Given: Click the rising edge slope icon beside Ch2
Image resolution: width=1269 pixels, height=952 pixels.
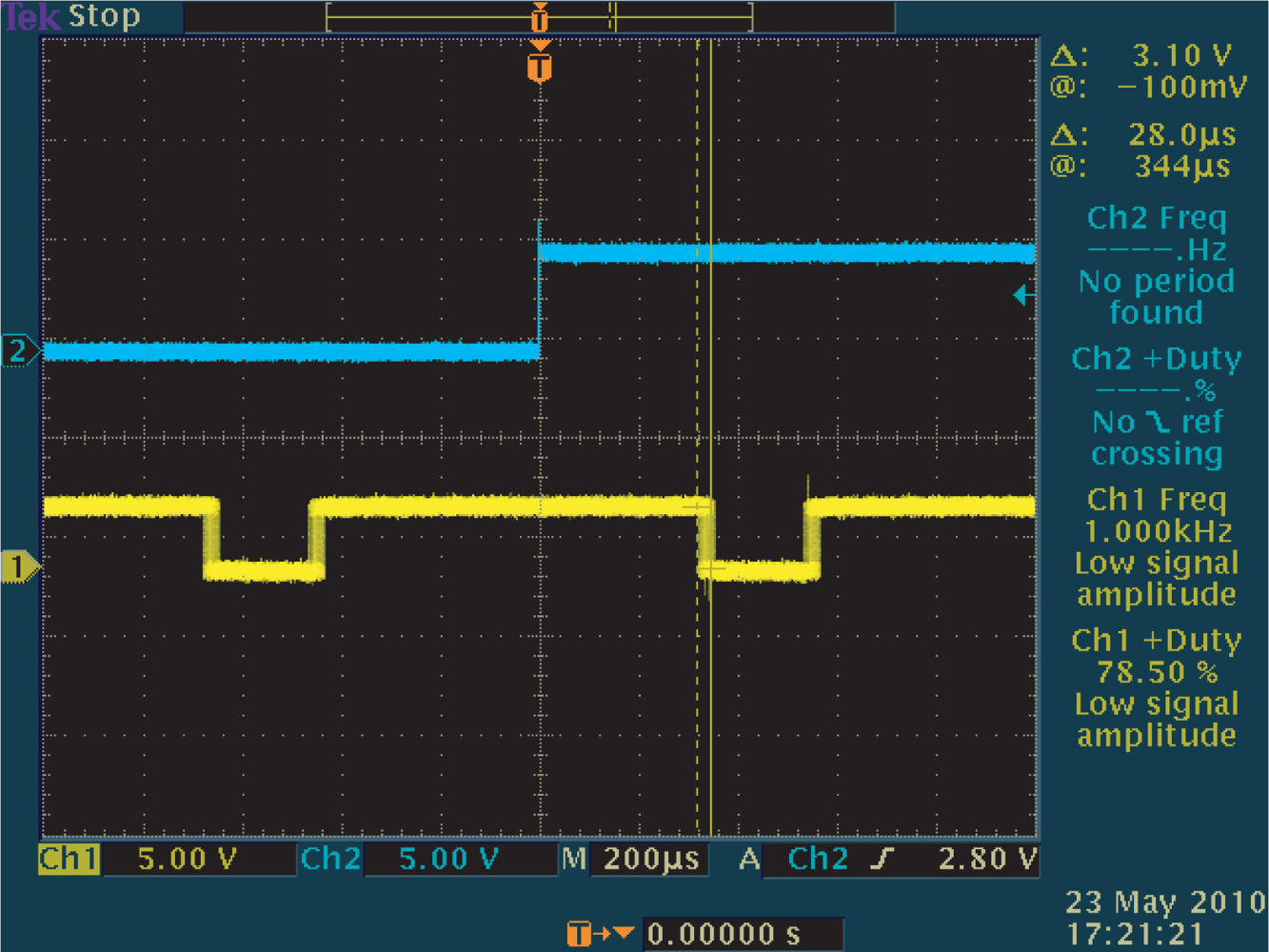Looking at the screenshot, I should click(883, 859).
